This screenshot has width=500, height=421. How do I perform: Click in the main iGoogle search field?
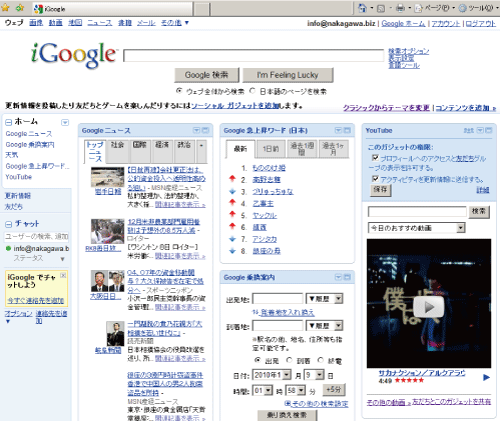pyautogui.click(x=253, y=55)
